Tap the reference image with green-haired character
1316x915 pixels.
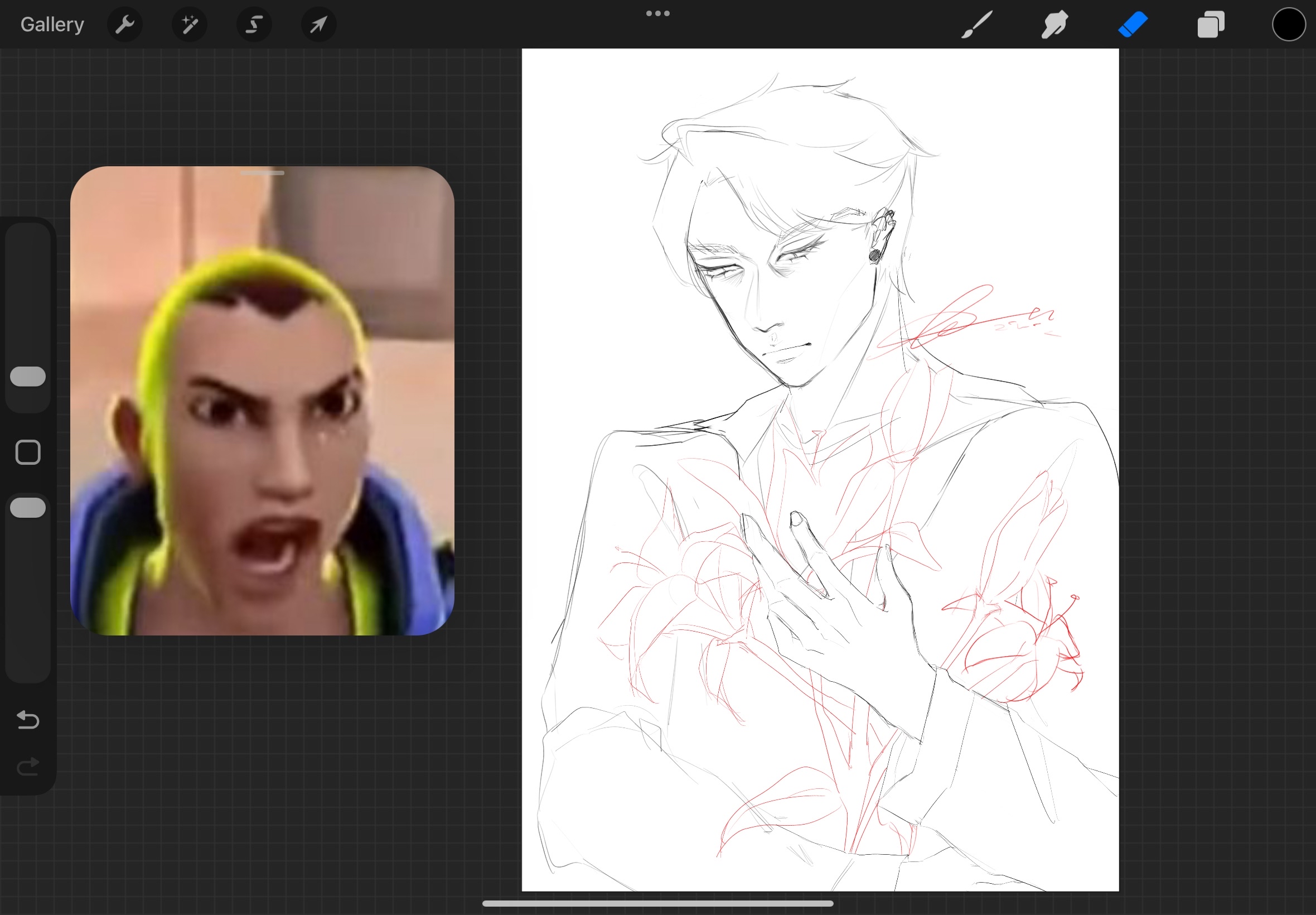click(263, 413)
